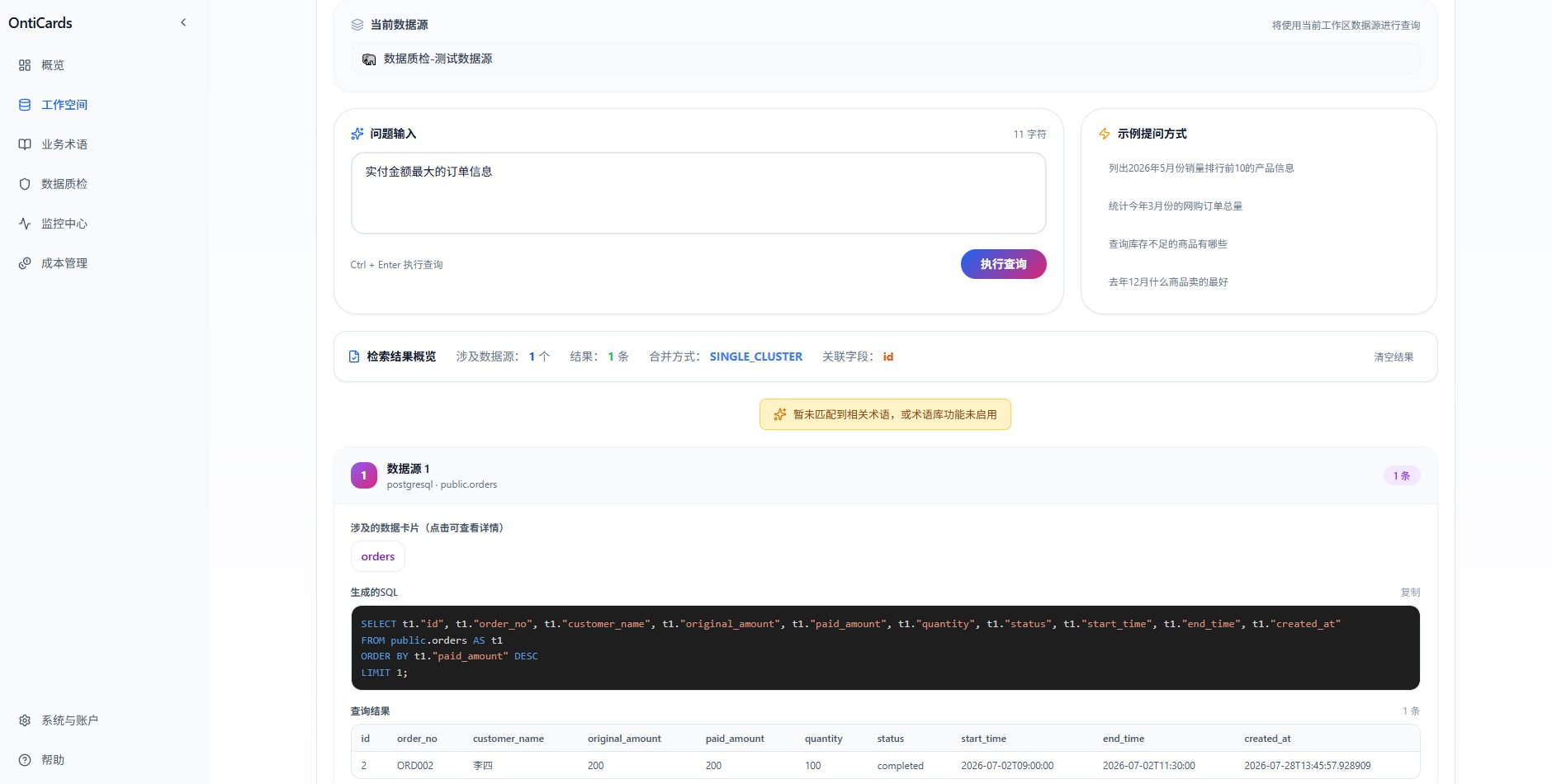1552x784 pixels.
Task: Click the 2026-07-02T11:30:00 end_time cell
Action: click(1149, 766)
